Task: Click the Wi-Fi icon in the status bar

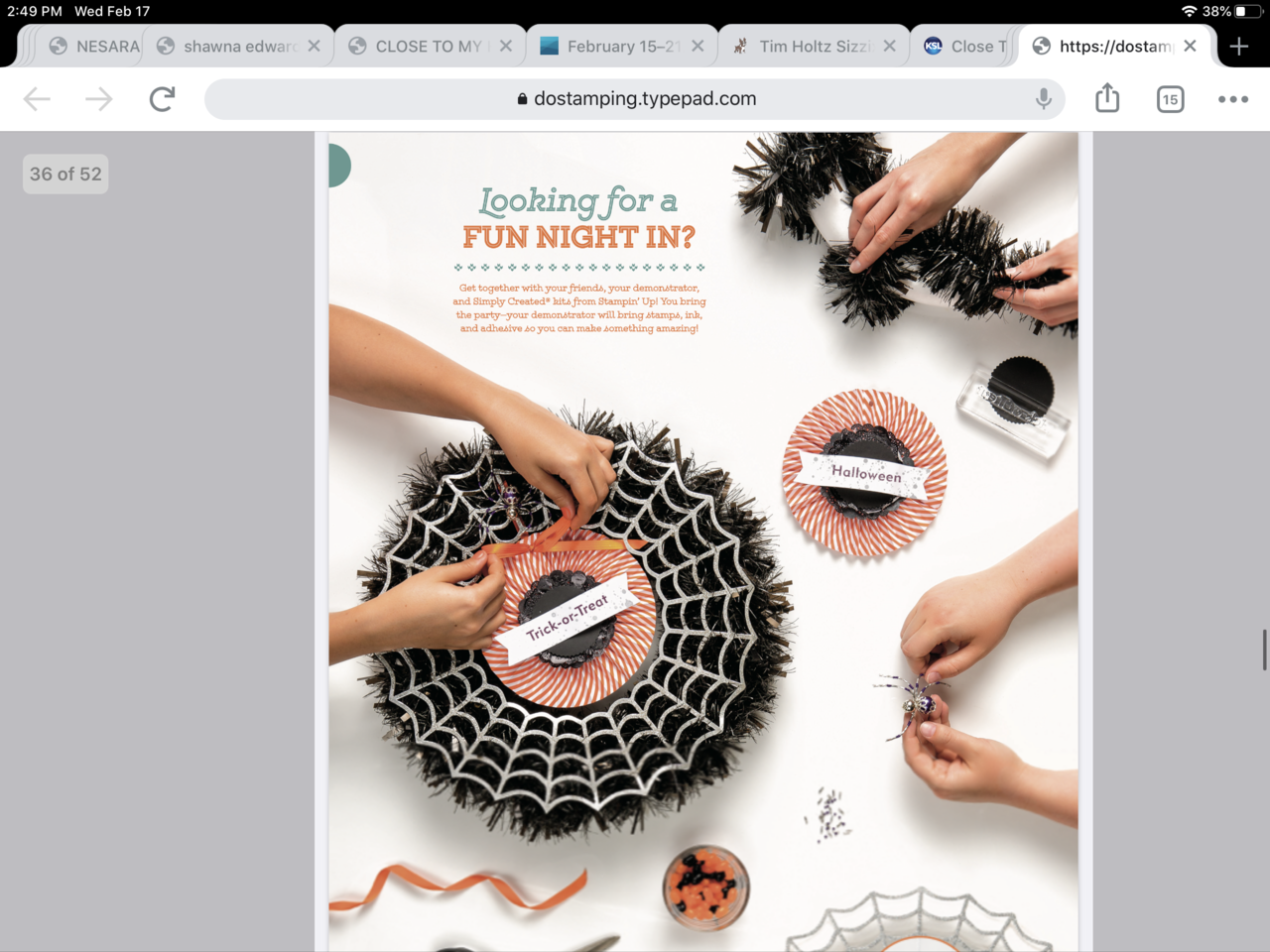Action: 1189,11
